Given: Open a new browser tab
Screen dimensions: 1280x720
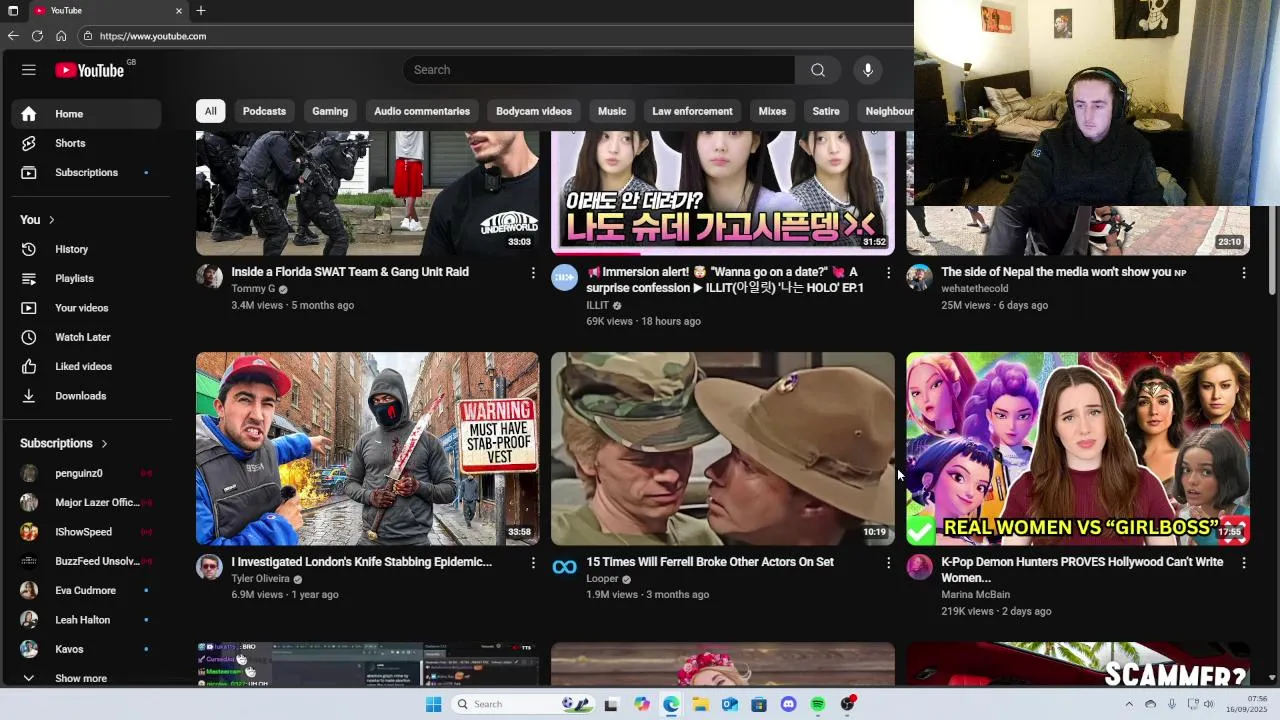Looking at the screenshot, I should (x=201, y=10).
